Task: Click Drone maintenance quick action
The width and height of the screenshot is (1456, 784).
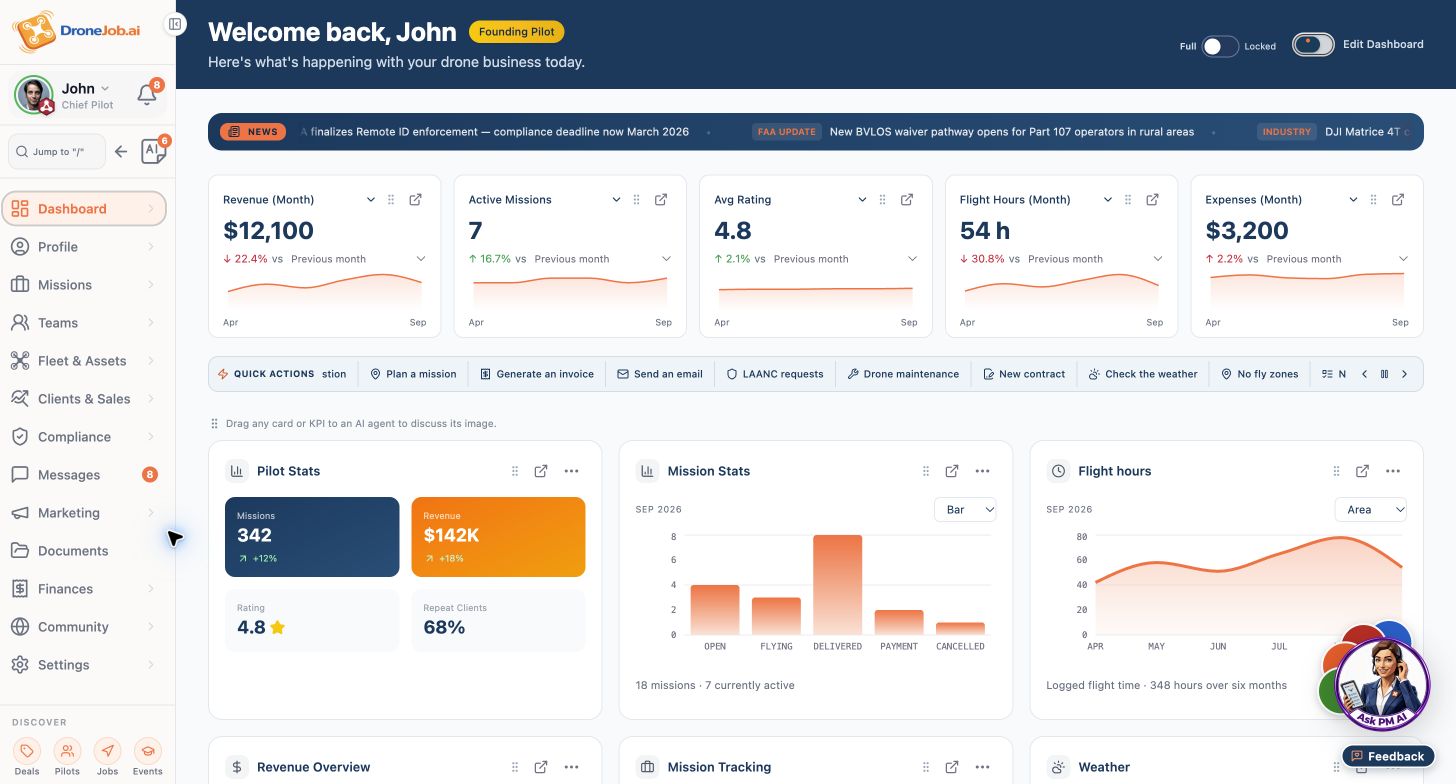Action: point(903,374)
